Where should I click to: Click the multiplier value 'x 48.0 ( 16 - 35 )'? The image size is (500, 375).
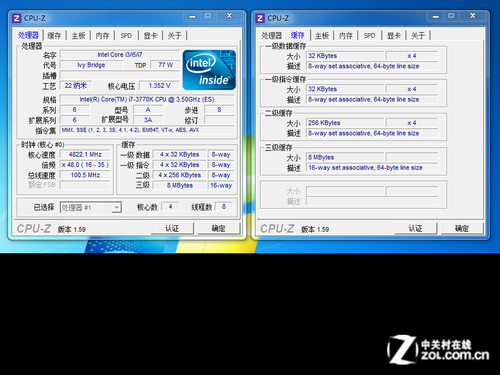click(85, 165)
